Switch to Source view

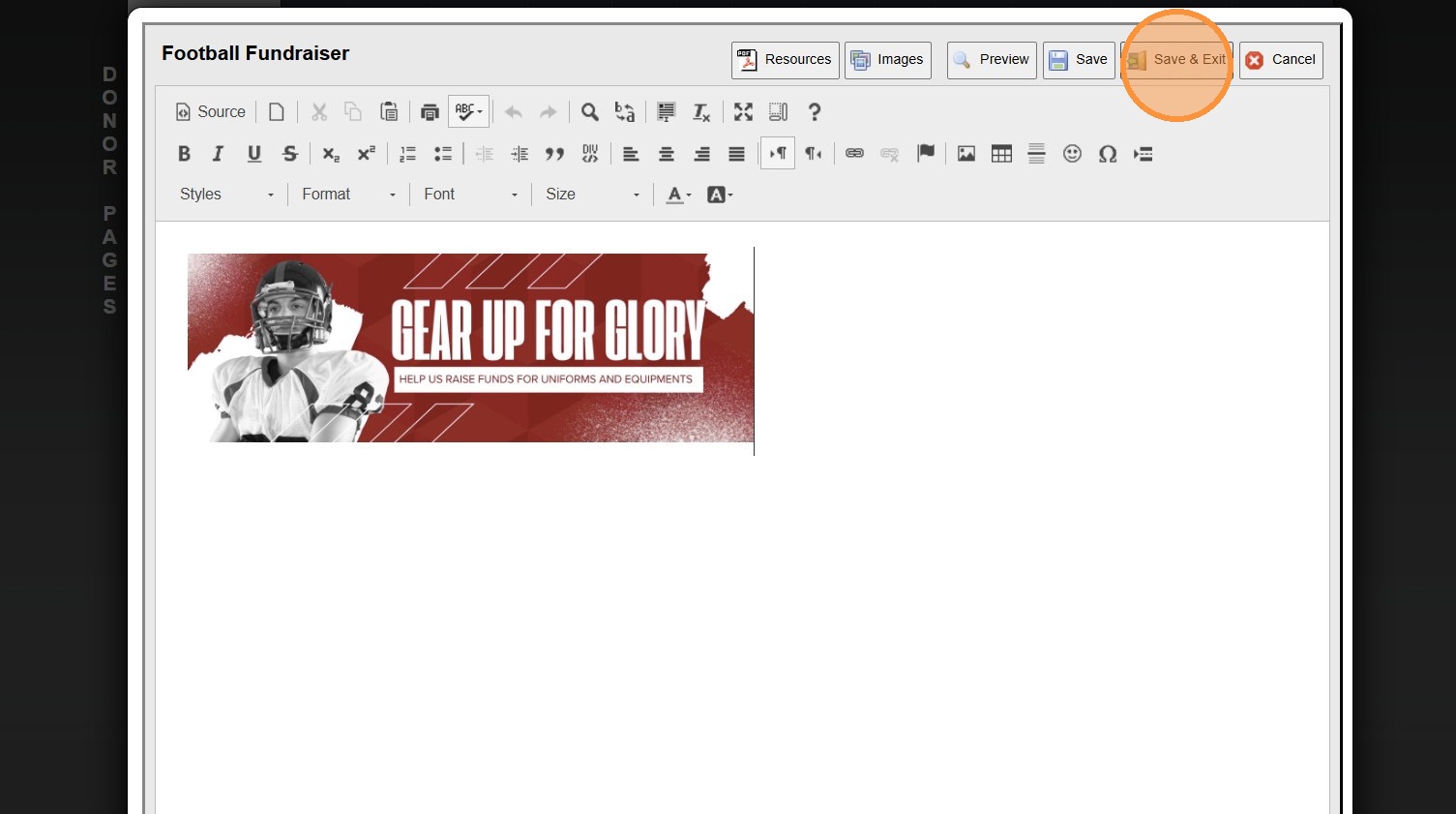[x=210, y=112]
